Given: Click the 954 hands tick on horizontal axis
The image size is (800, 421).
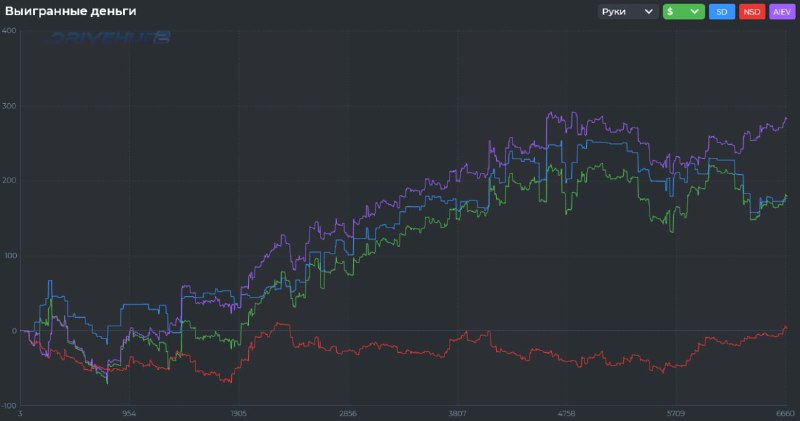Looking at the screenshot, I should pos(129,413).
